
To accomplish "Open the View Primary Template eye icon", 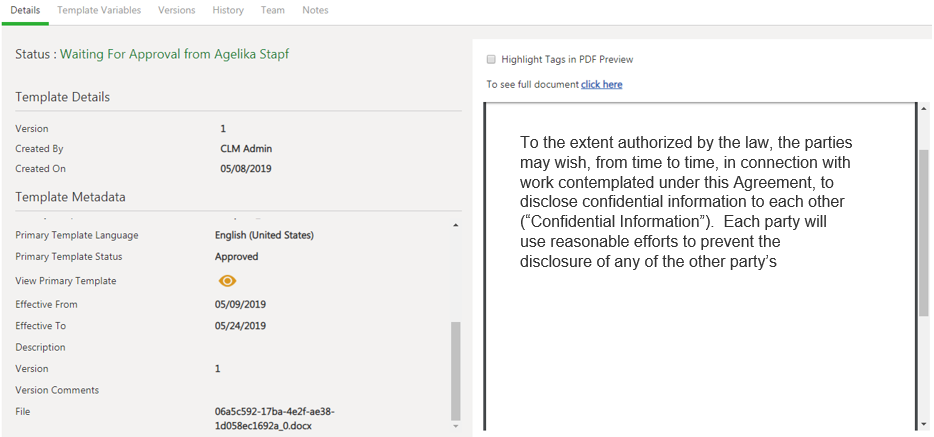I will click(227, 281).
